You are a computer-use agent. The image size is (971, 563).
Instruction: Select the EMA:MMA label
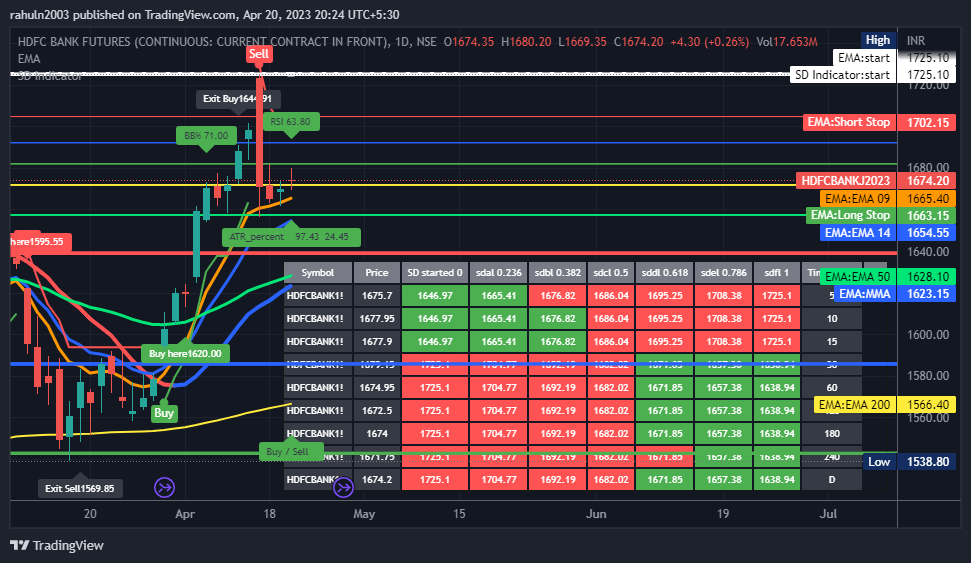[x=864, y=294]
